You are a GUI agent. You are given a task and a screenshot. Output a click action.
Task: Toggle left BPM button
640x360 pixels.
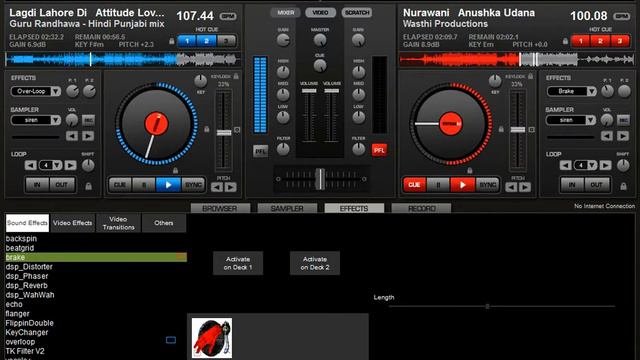pos(228,16)
